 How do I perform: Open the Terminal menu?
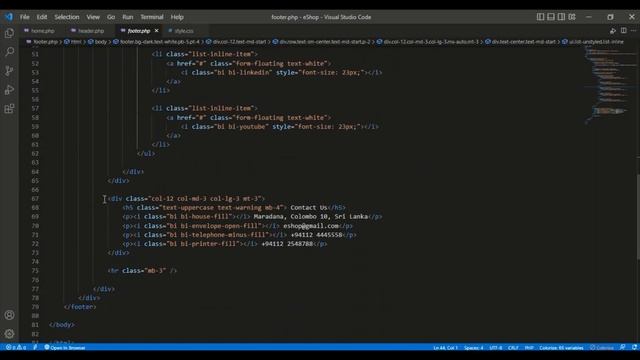coord(151,17)
